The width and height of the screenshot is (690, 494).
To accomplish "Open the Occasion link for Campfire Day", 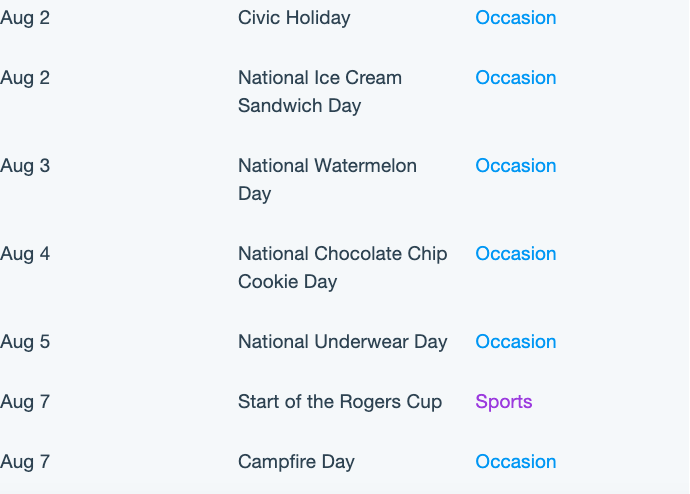I will point(515,462).
